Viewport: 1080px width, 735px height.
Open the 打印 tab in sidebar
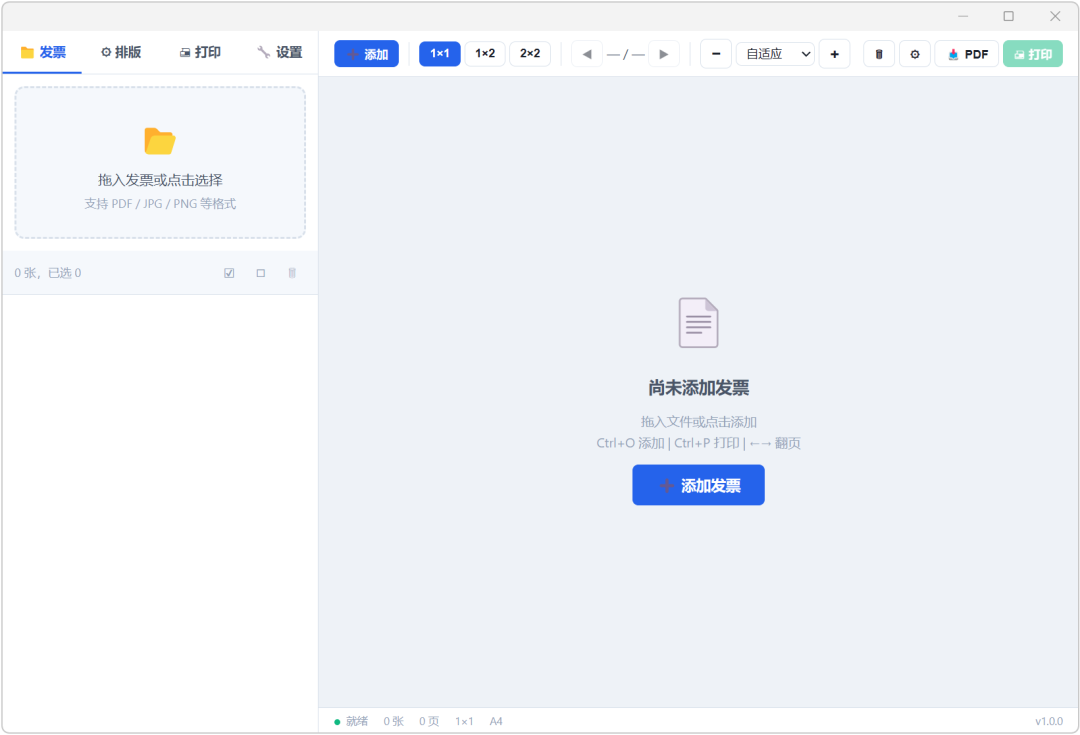200,52
